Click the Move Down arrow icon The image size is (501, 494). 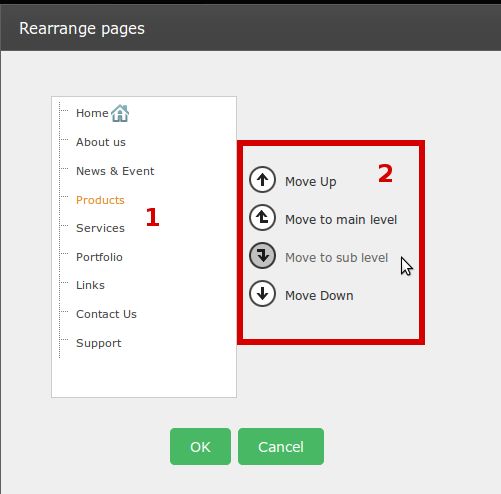262,294
